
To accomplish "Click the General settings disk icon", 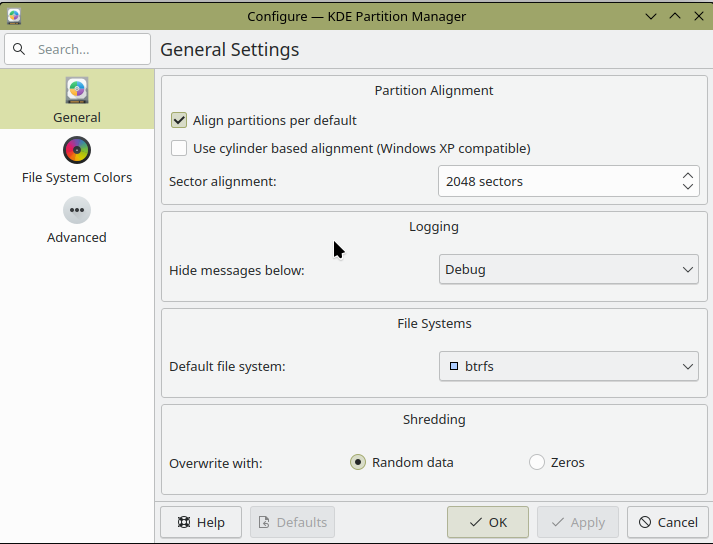I will coord(77,90).
